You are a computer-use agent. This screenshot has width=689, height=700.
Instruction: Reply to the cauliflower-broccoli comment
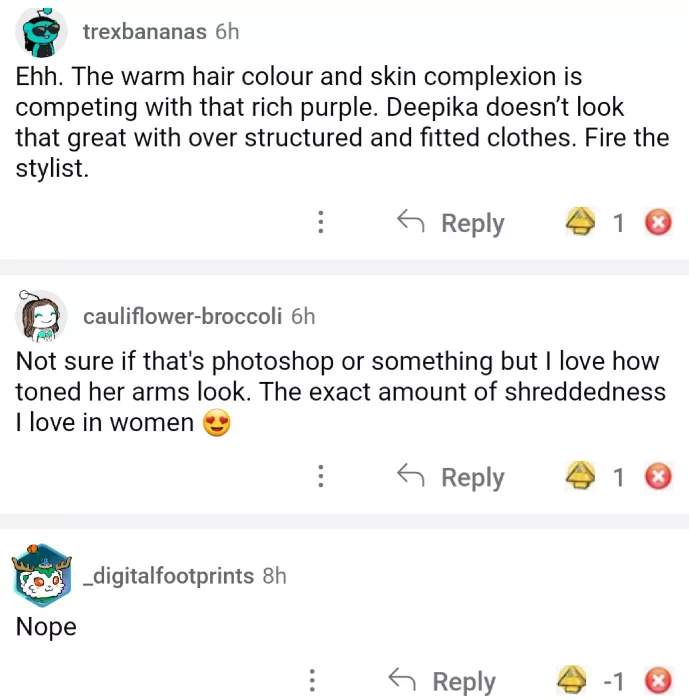pos(451,477)
